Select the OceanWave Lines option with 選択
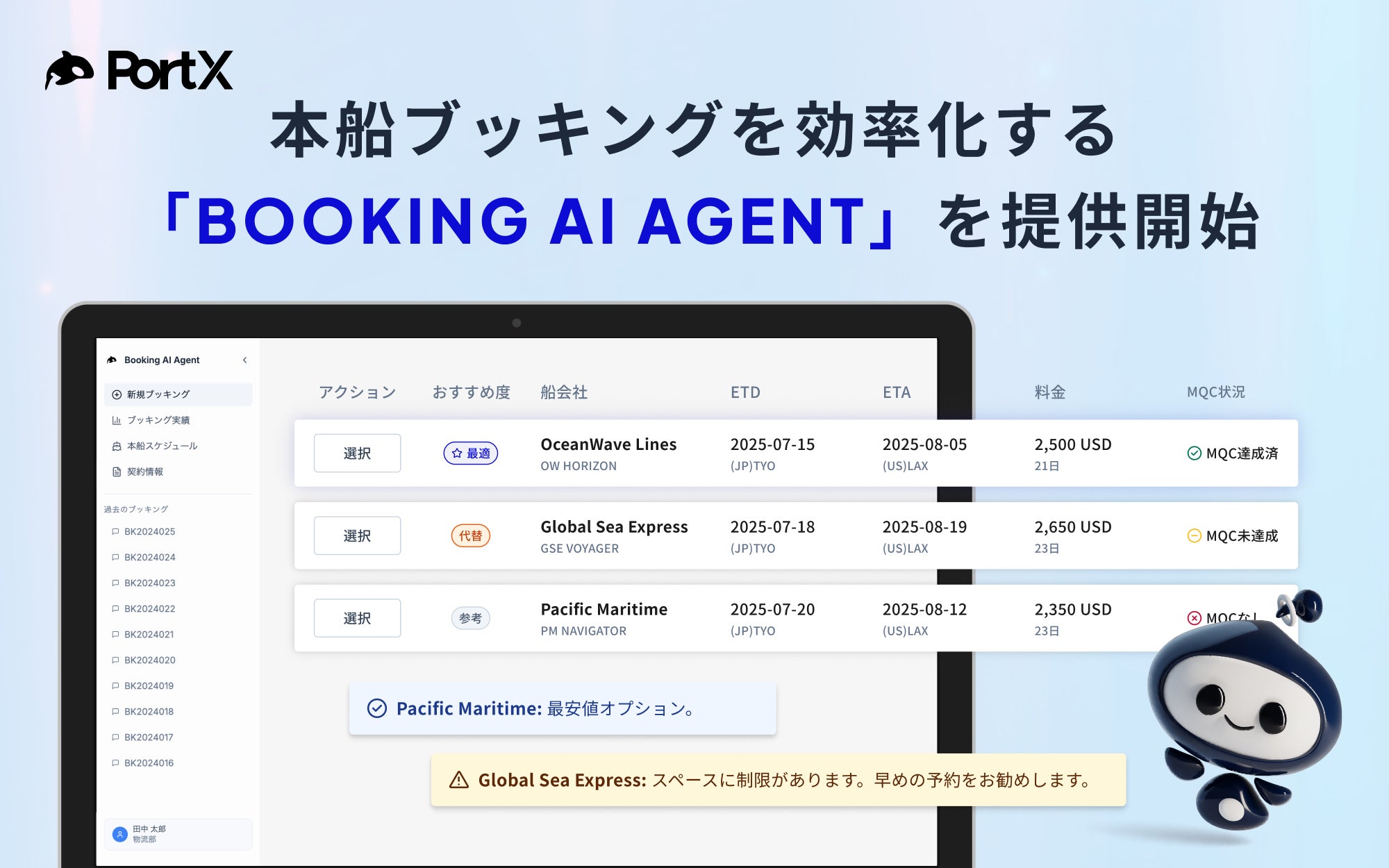Image resolution: width=1389 pixels, height=868 pixels. [357, 453]
